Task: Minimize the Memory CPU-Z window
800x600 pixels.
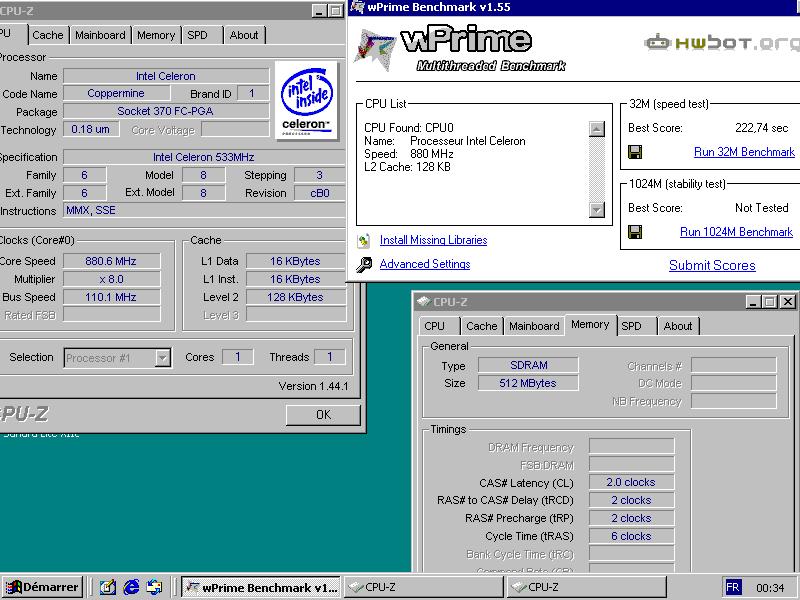Action: click(x=753, y=302)
